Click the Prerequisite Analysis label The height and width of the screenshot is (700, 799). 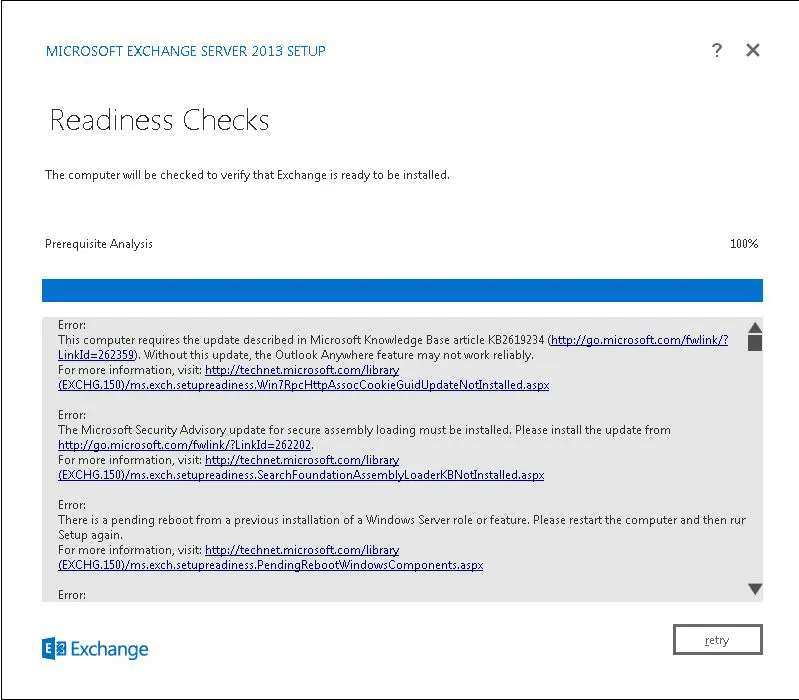pyautogui.click(x=99, y=244)
